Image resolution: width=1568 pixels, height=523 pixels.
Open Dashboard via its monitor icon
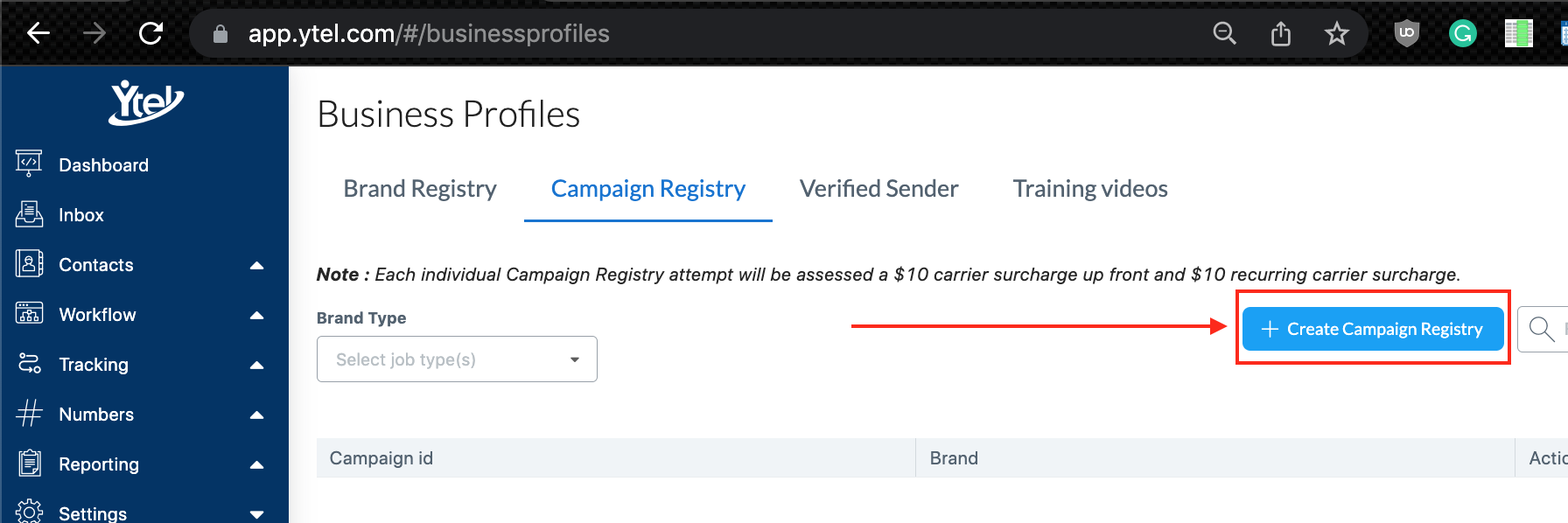pos(29,164)
